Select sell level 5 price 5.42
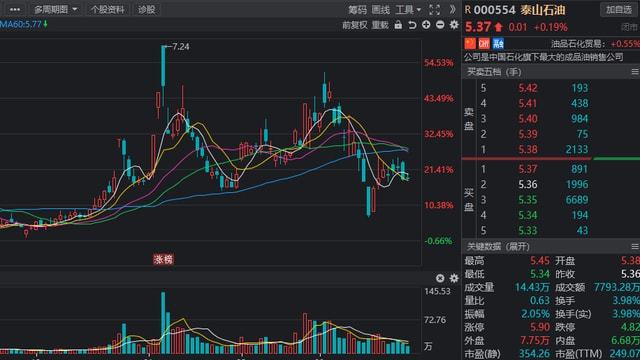This screenshot has height=360, width=640. coord(528,88)
